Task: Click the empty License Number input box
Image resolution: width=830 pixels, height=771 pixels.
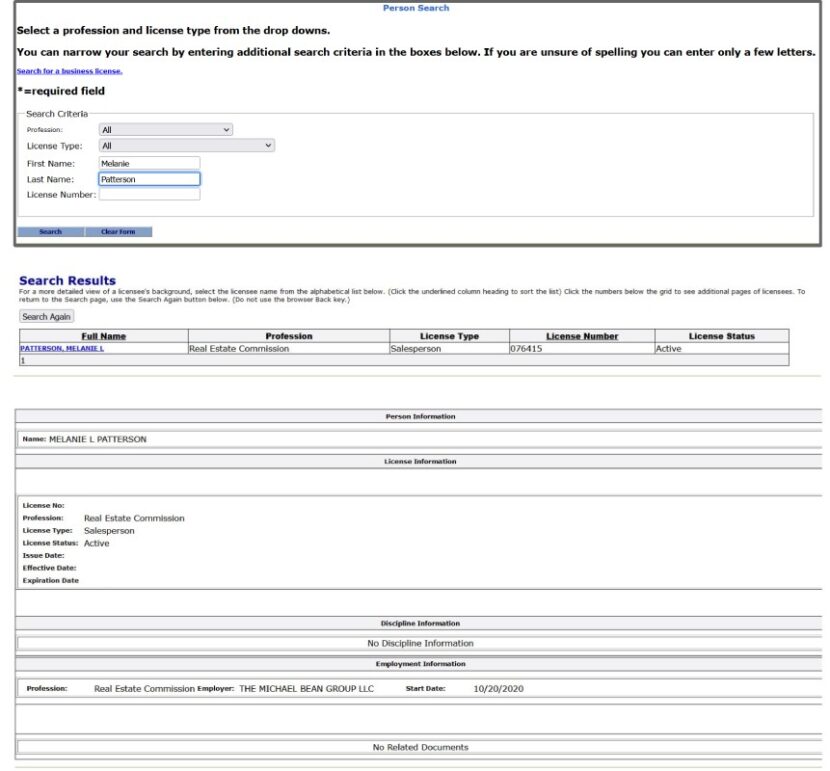Action: (149, 195)
